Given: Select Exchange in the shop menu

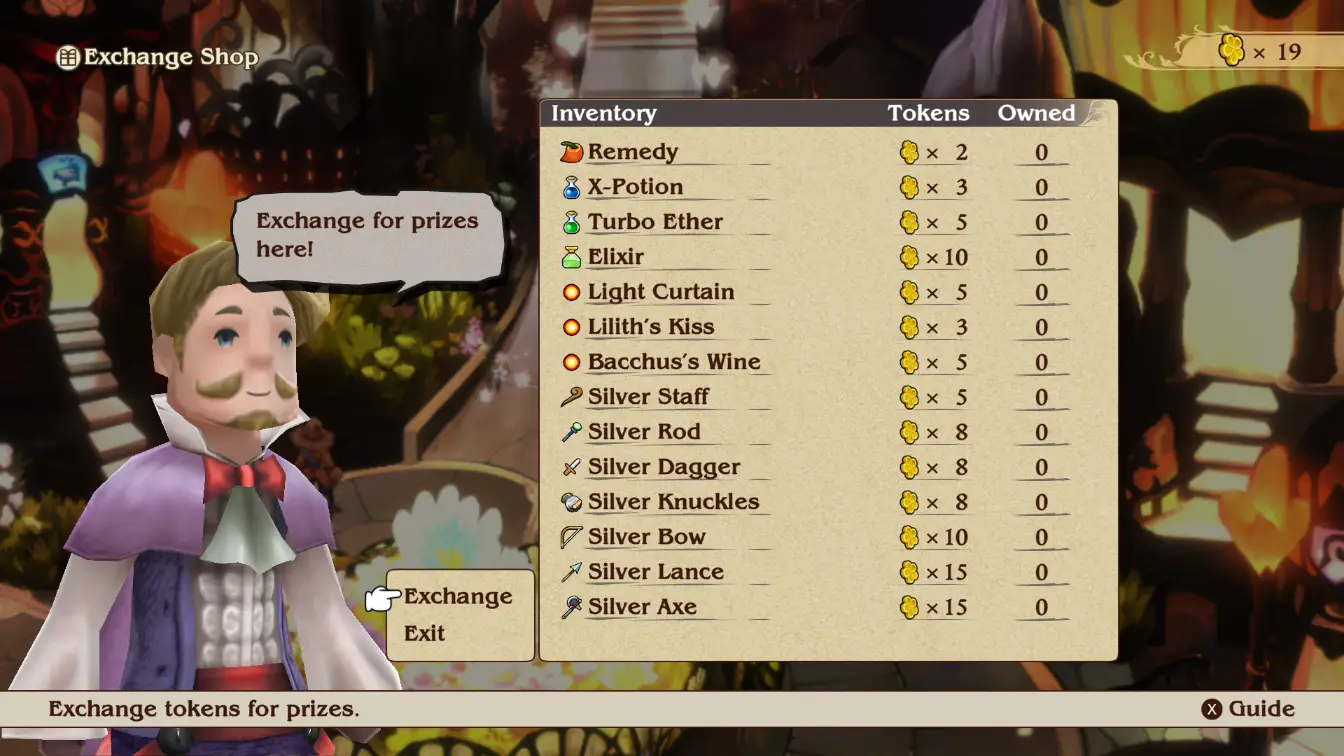Looking at the screenshot, I should pos(458,597).
